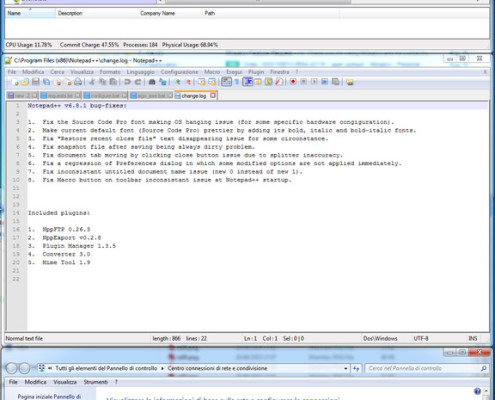Click the Save Recorded Macro icon
Viewport: 495px width, 400px height.
(335, 82)
